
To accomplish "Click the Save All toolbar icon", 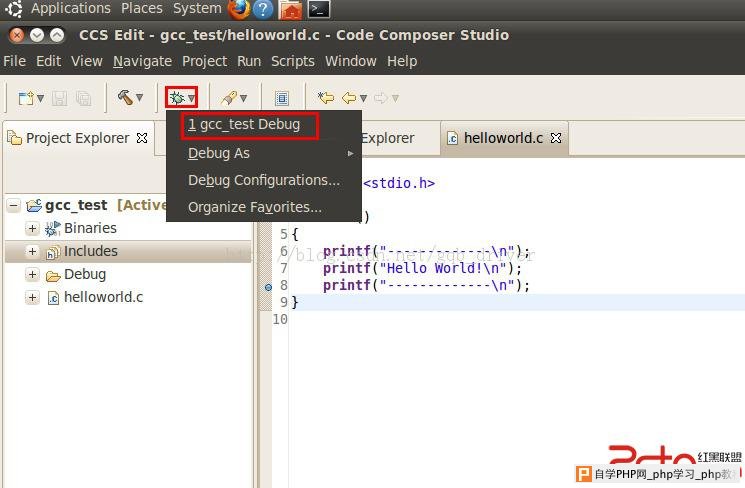I will (x=84, y=98).
